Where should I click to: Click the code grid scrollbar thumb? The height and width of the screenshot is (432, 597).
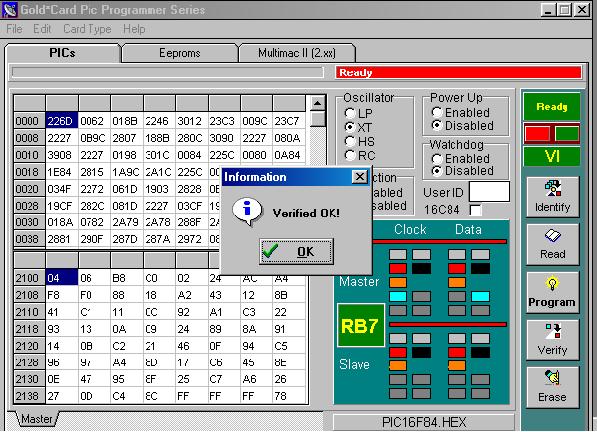point(317,118)
